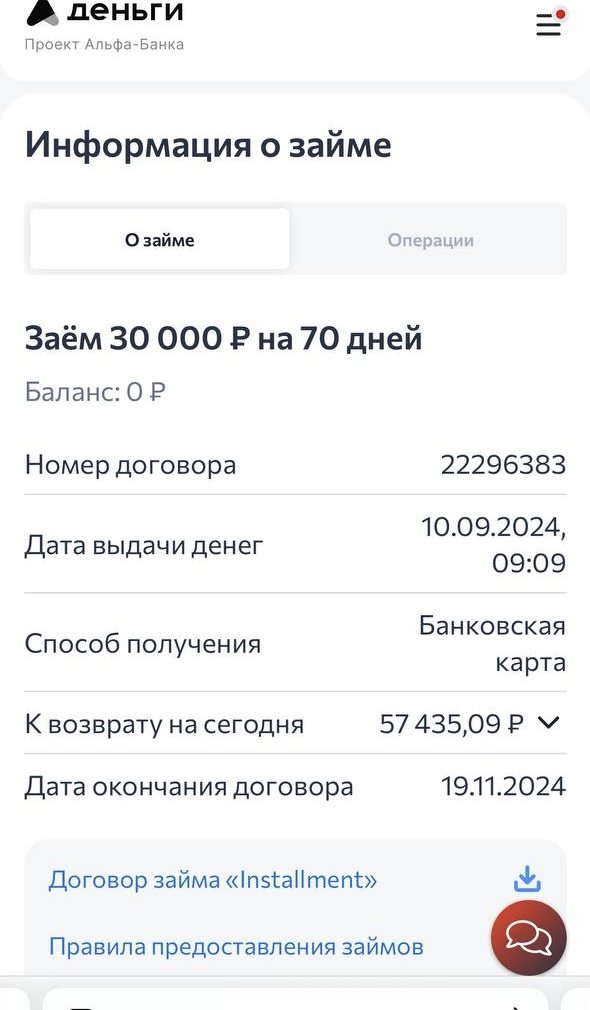Screen dimensions: 590x1010
Task: Open the Договор займа «Installment» link
Action: [213, 880]
